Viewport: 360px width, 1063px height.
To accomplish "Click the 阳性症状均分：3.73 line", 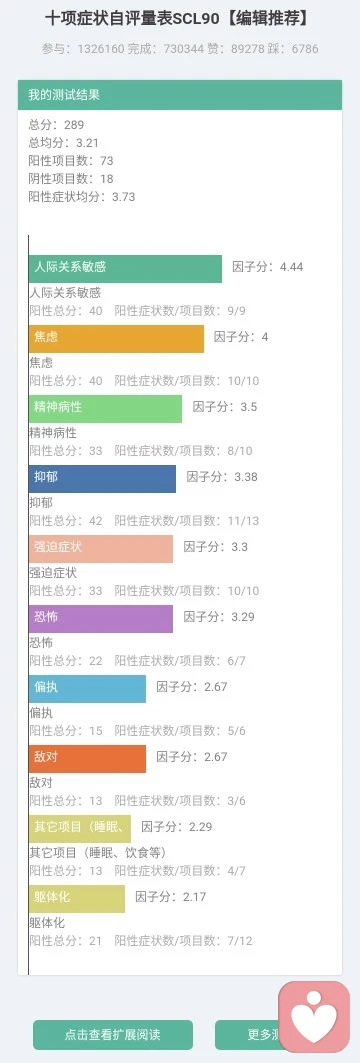I will tap(82, 197).
